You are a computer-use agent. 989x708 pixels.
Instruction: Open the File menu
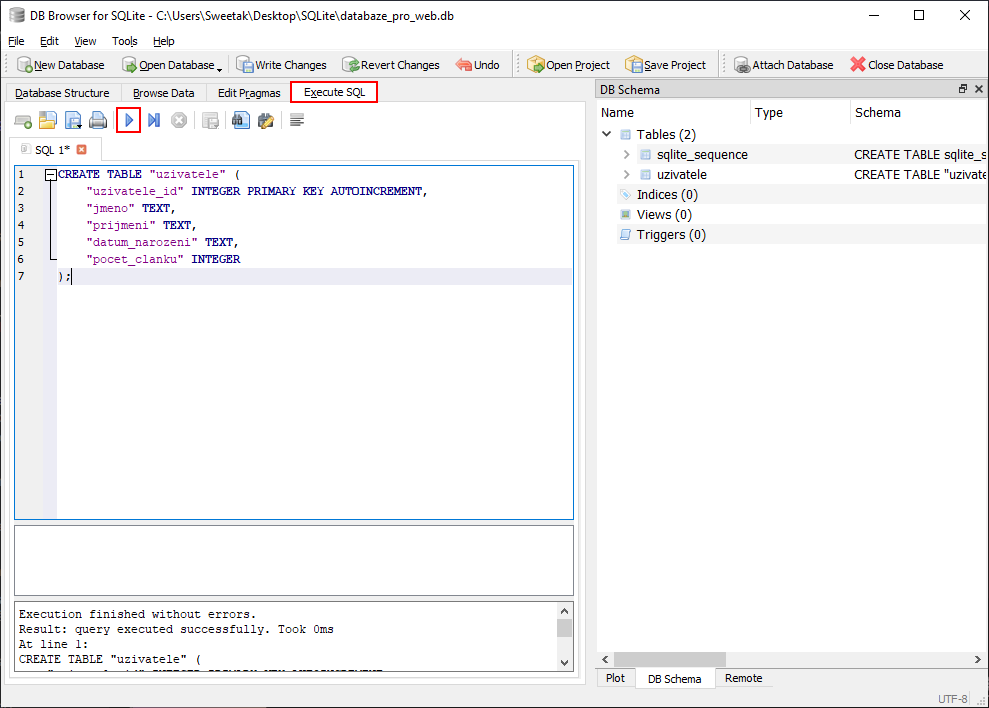(16, 41)
